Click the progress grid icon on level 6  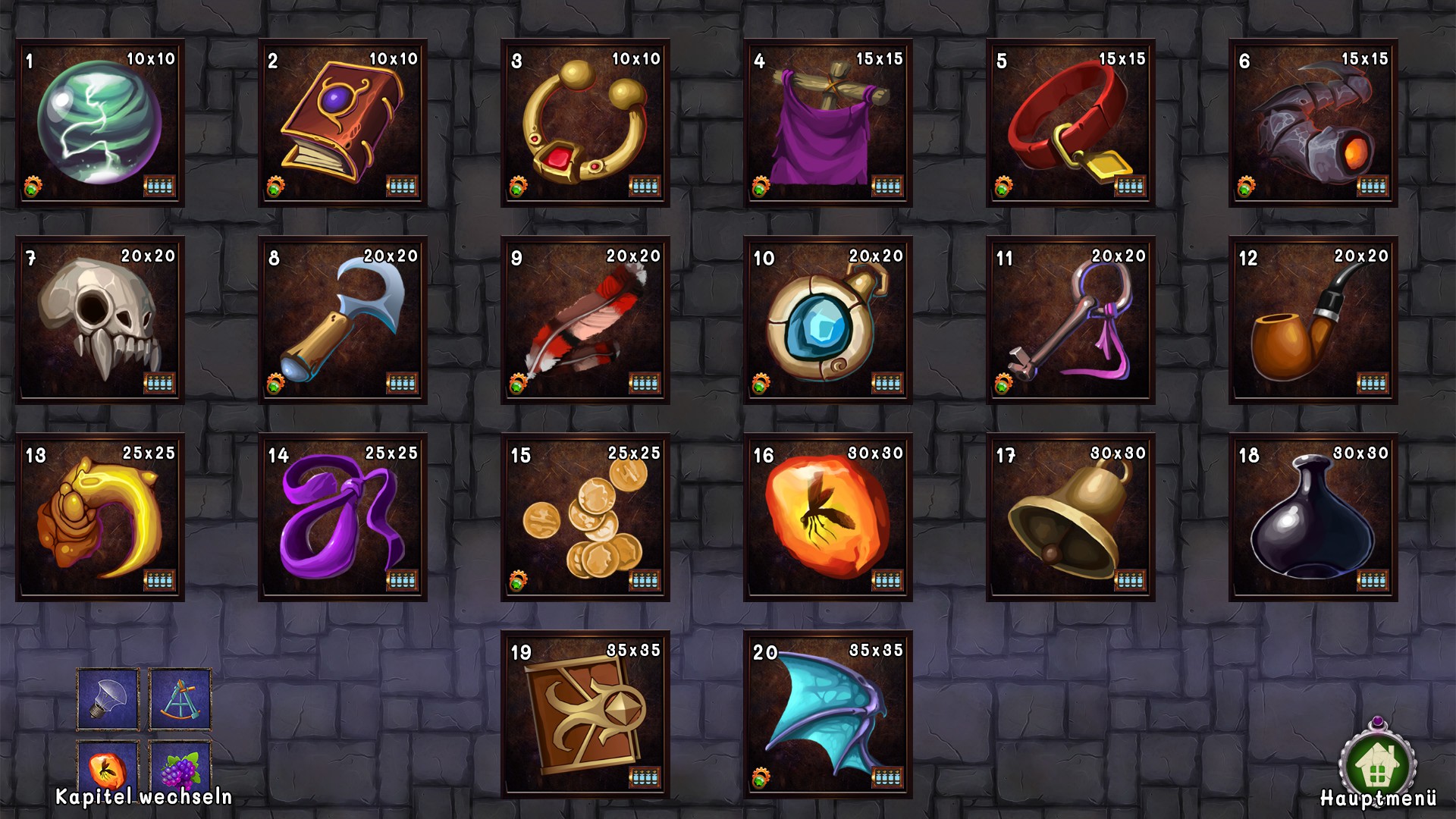click(1373, 186)
